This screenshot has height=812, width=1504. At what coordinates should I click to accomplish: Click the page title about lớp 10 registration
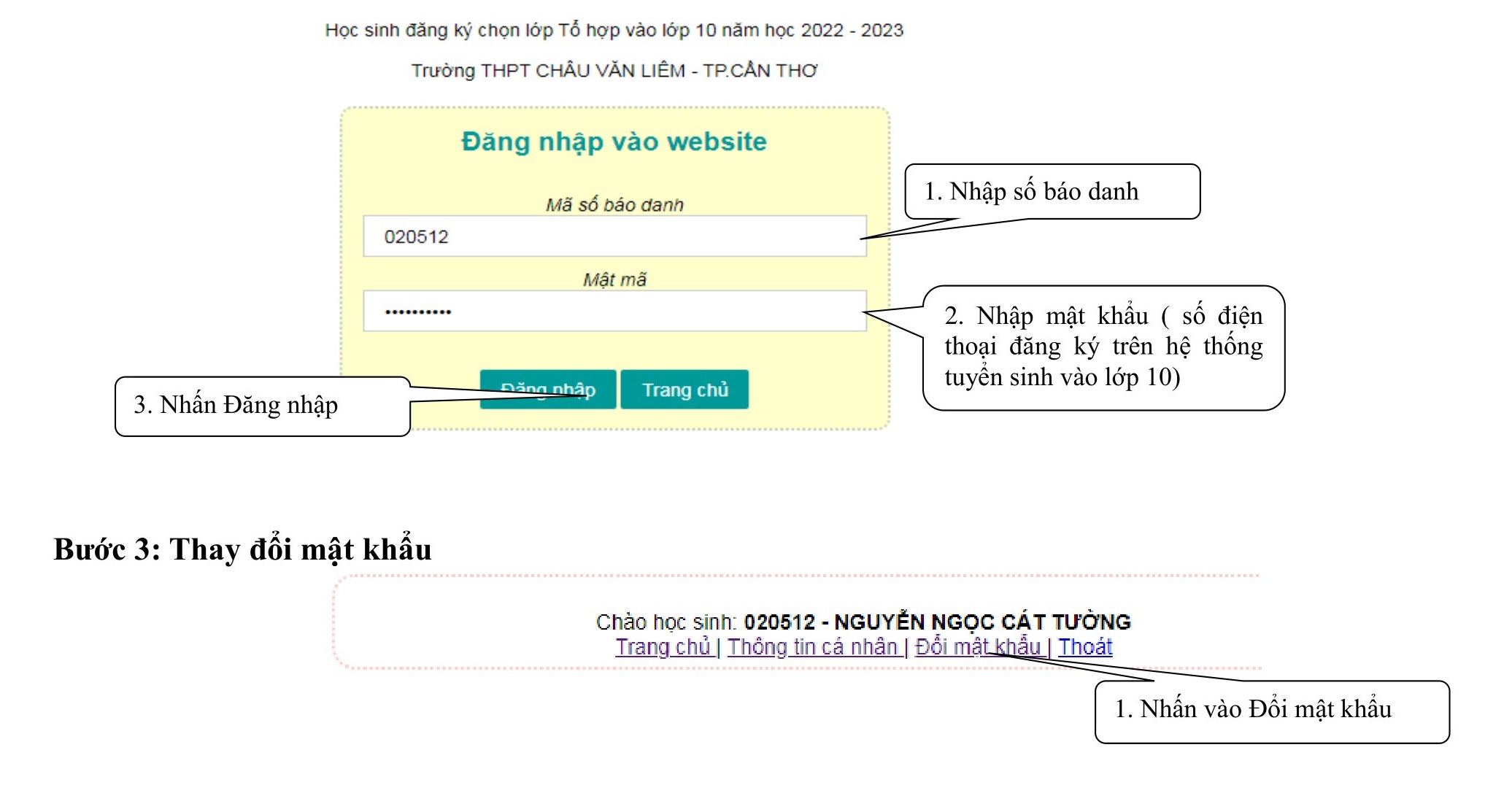[x=614, y=31]
